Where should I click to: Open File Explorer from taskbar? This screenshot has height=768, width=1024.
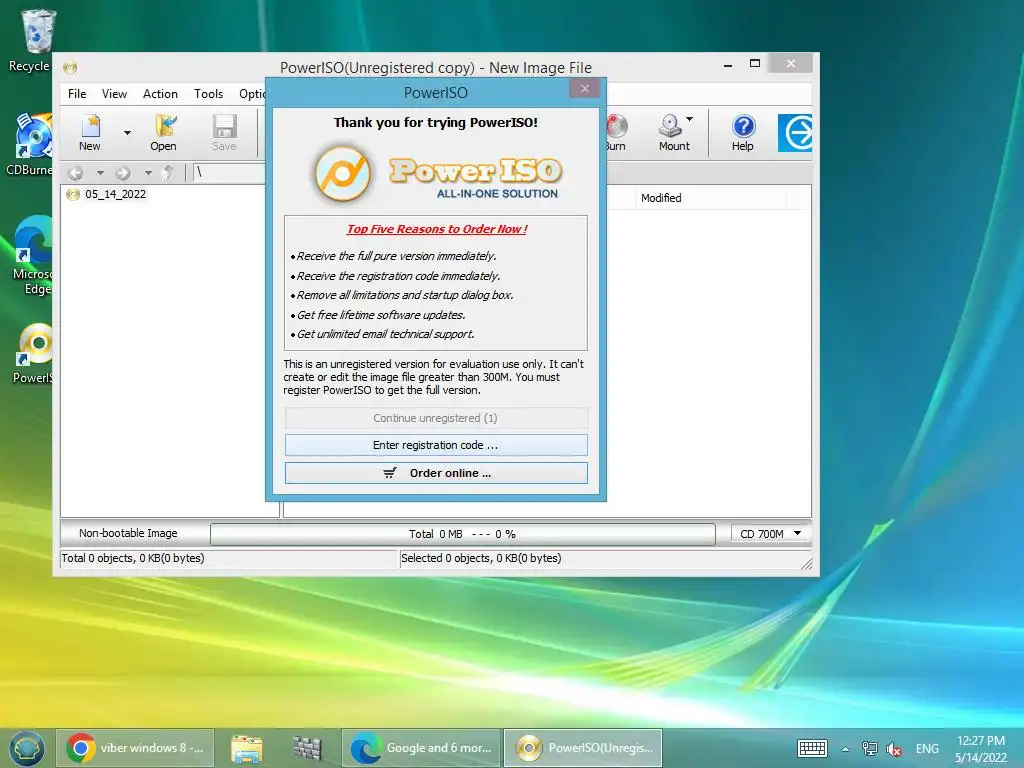[246, 748]
